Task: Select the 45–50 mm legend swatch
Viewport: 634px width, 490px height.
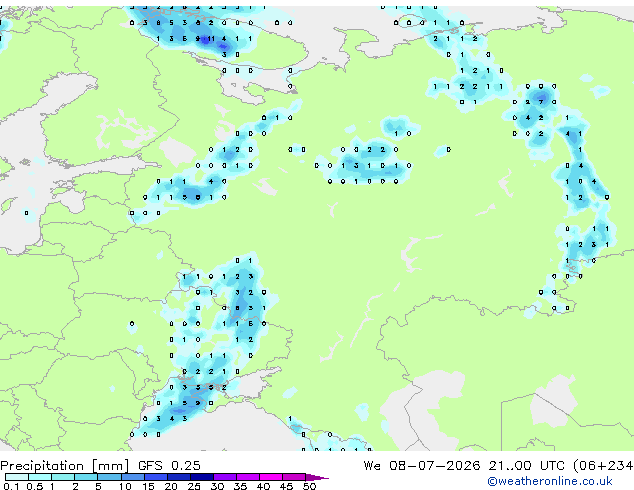Action: (x=294, y=477)
